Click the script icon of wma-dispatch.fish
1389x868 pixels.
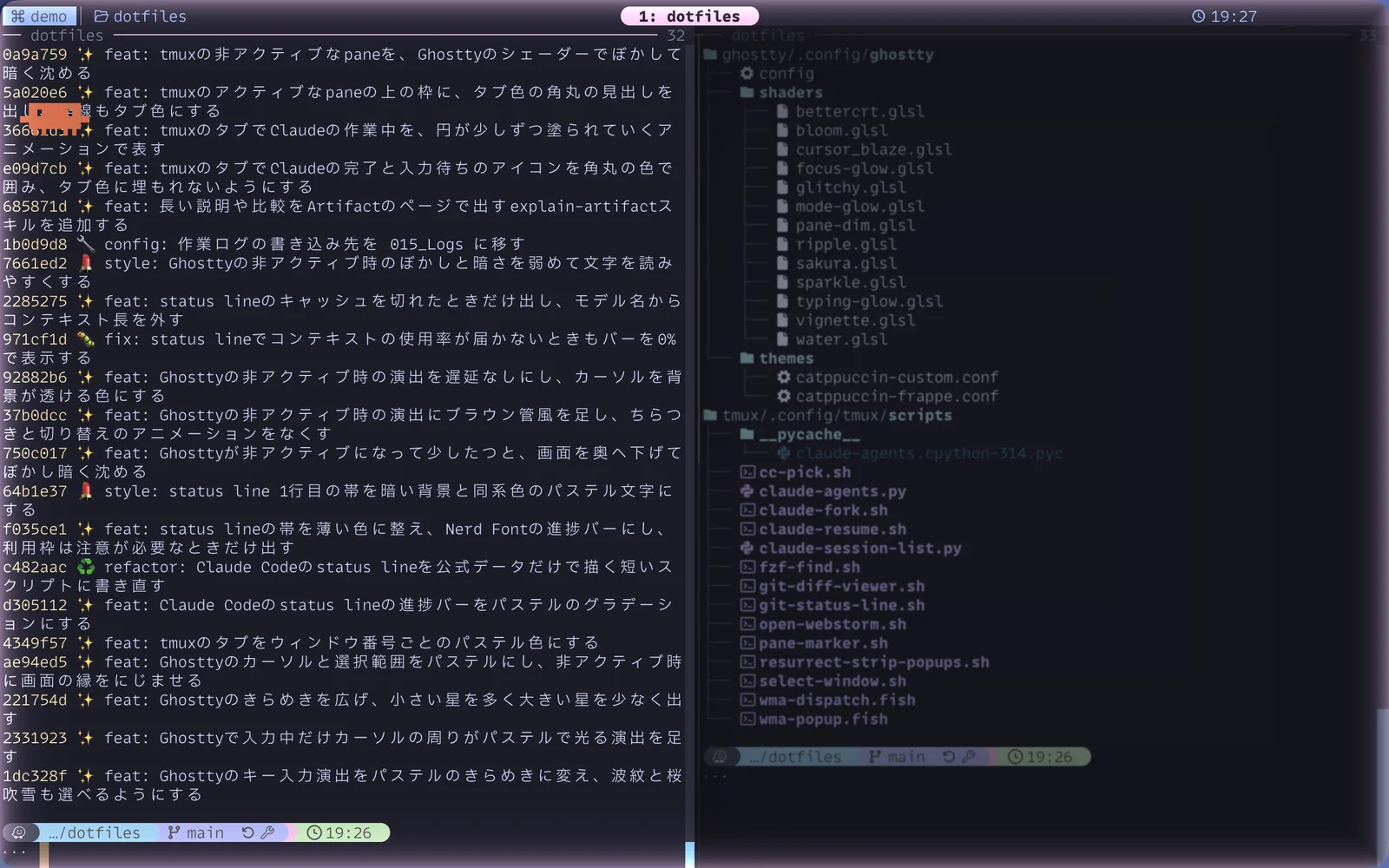coord(747,700)
